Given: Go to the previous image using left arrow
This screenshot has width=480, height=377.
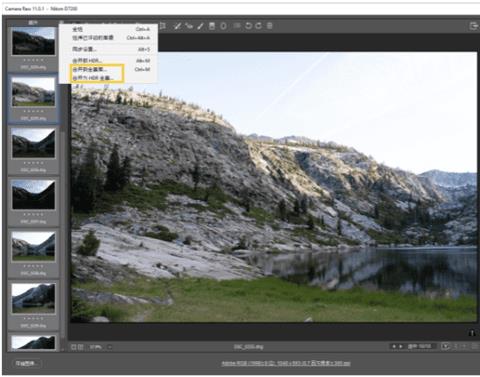Looking at the screenshot, I should tap(394, 346).
